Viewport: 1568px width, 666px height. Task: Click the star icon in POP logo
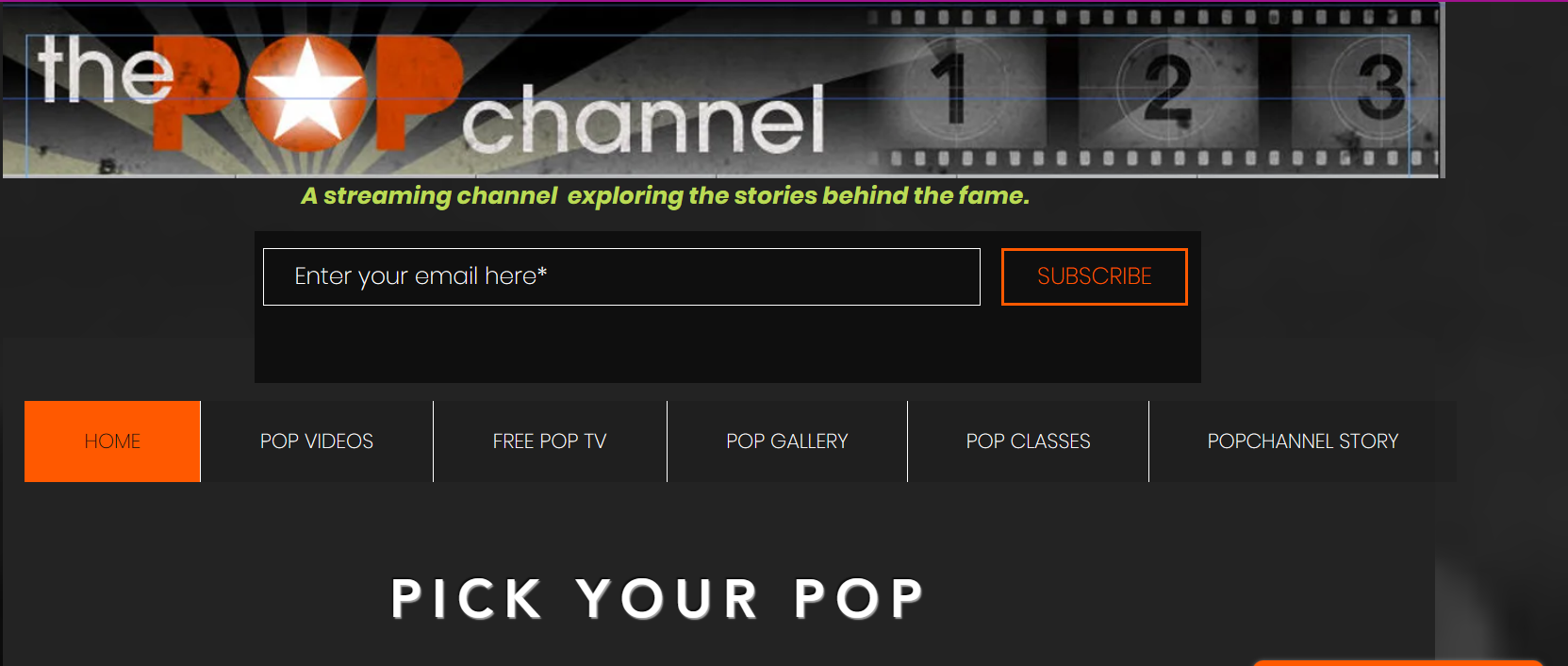[x=305, y=92]
